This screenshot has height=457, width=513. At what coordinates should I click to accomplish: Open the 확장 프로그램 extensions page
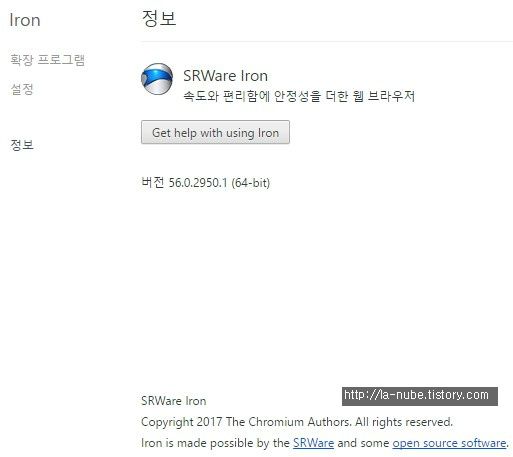pos(47,60)
